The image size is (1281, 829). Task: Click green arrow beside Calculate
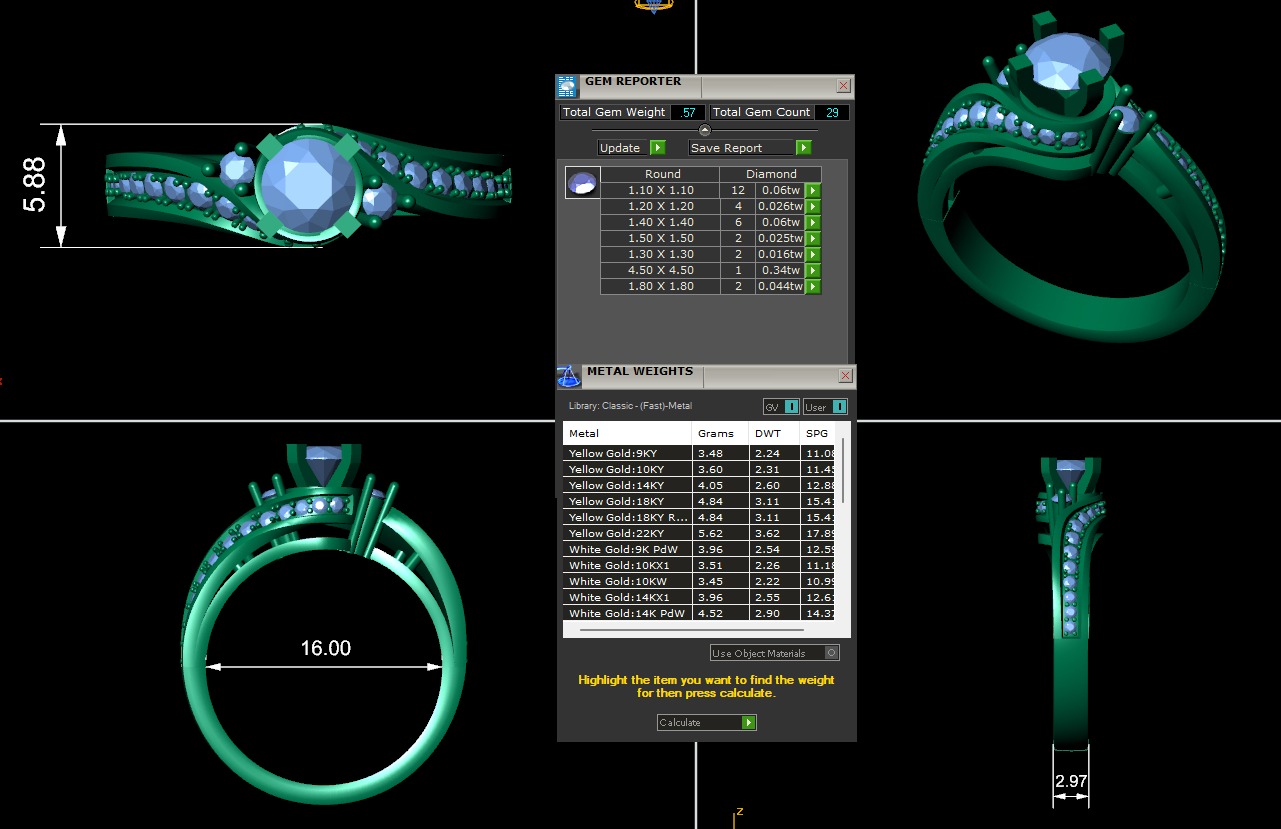point(749,722)
